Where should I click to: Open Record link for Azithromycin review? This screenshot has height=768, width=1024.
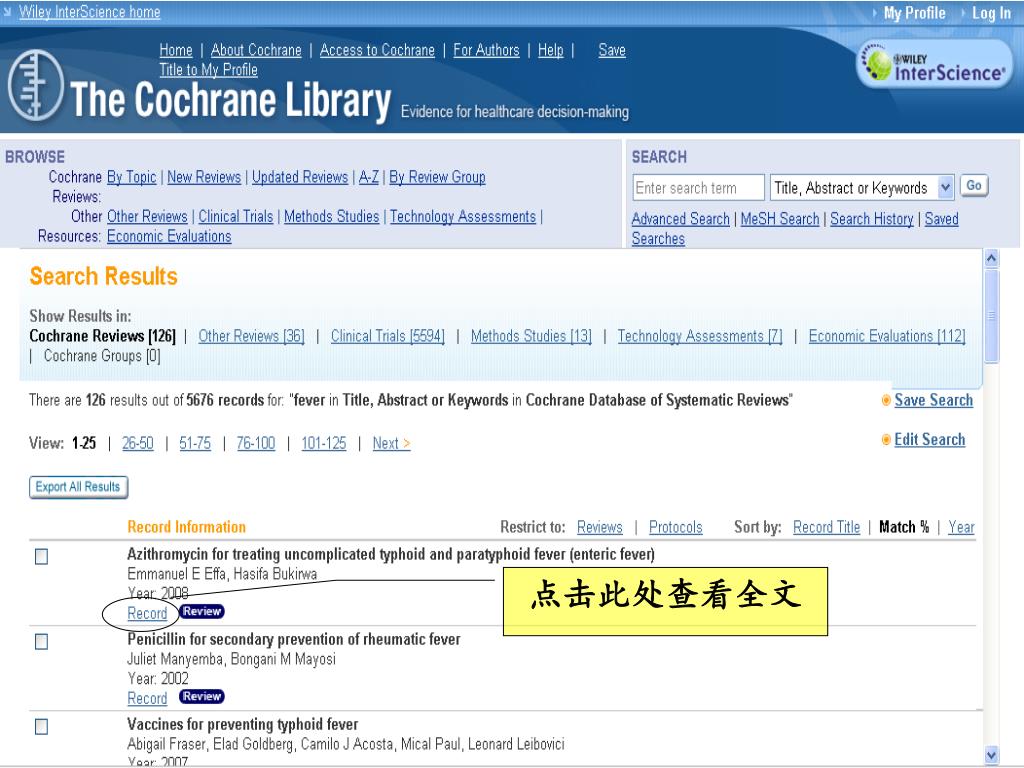point(147,613)
